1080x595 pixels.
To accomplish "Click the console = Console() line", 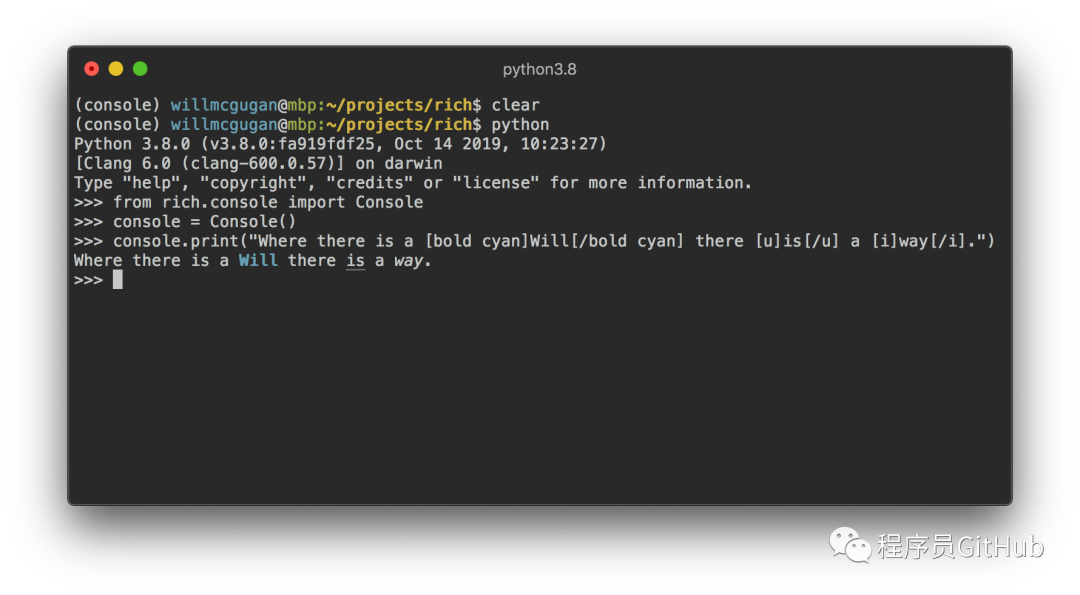I will pos(205,221).
